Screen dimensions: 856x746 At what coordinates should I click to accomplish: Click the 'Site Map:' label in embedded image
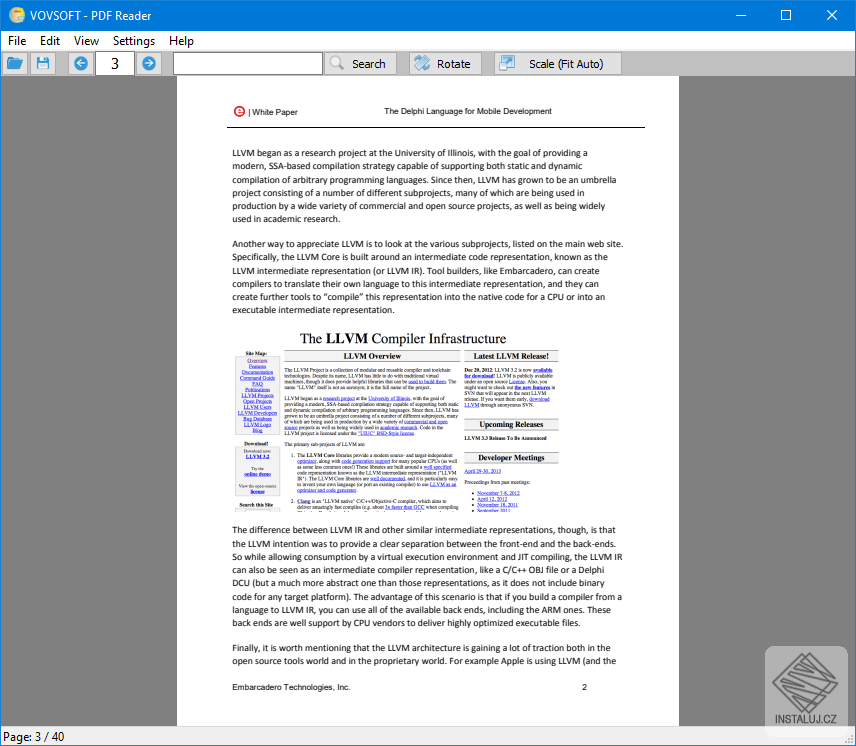tap(256, 353)
